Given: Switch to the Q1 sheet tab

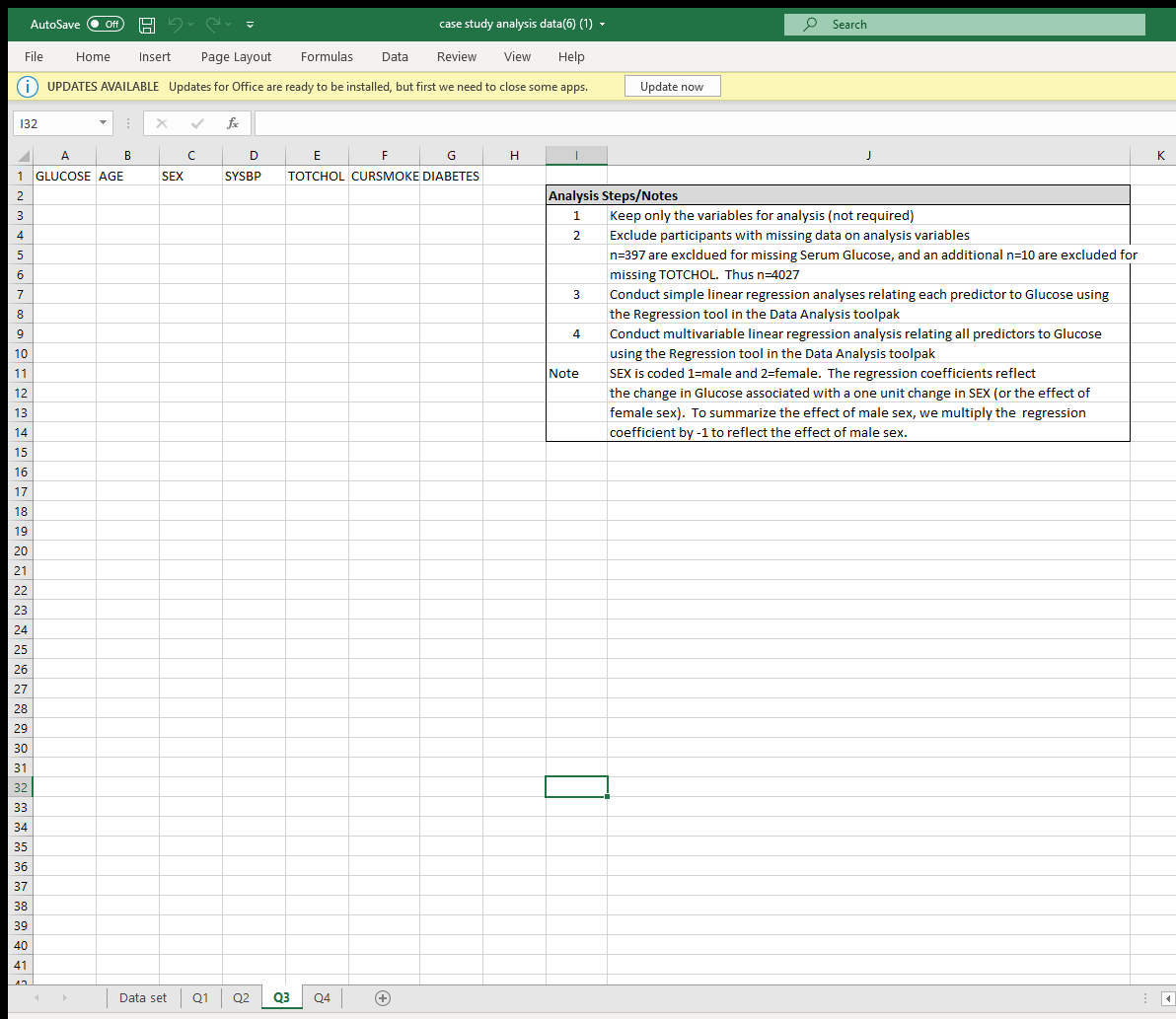Looking at the screenshot, I should coord(200,998).
